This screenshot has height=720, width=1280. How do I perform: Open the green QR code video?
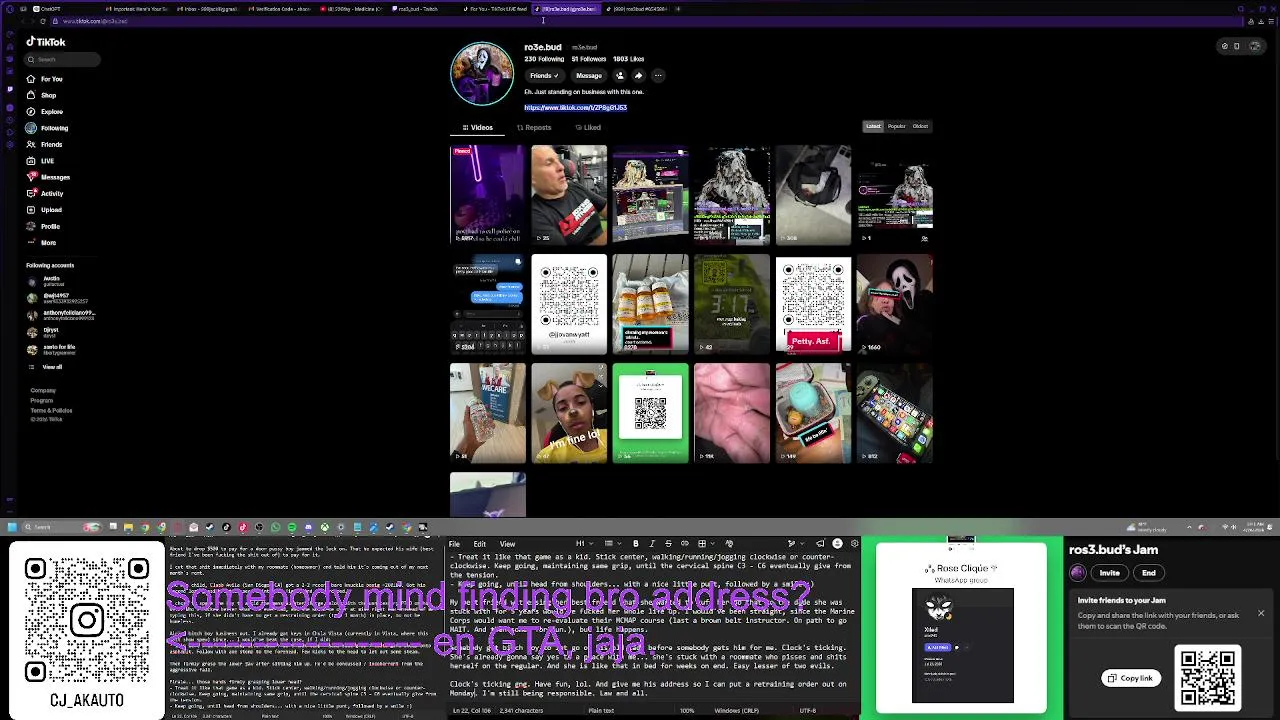(650, 413)
